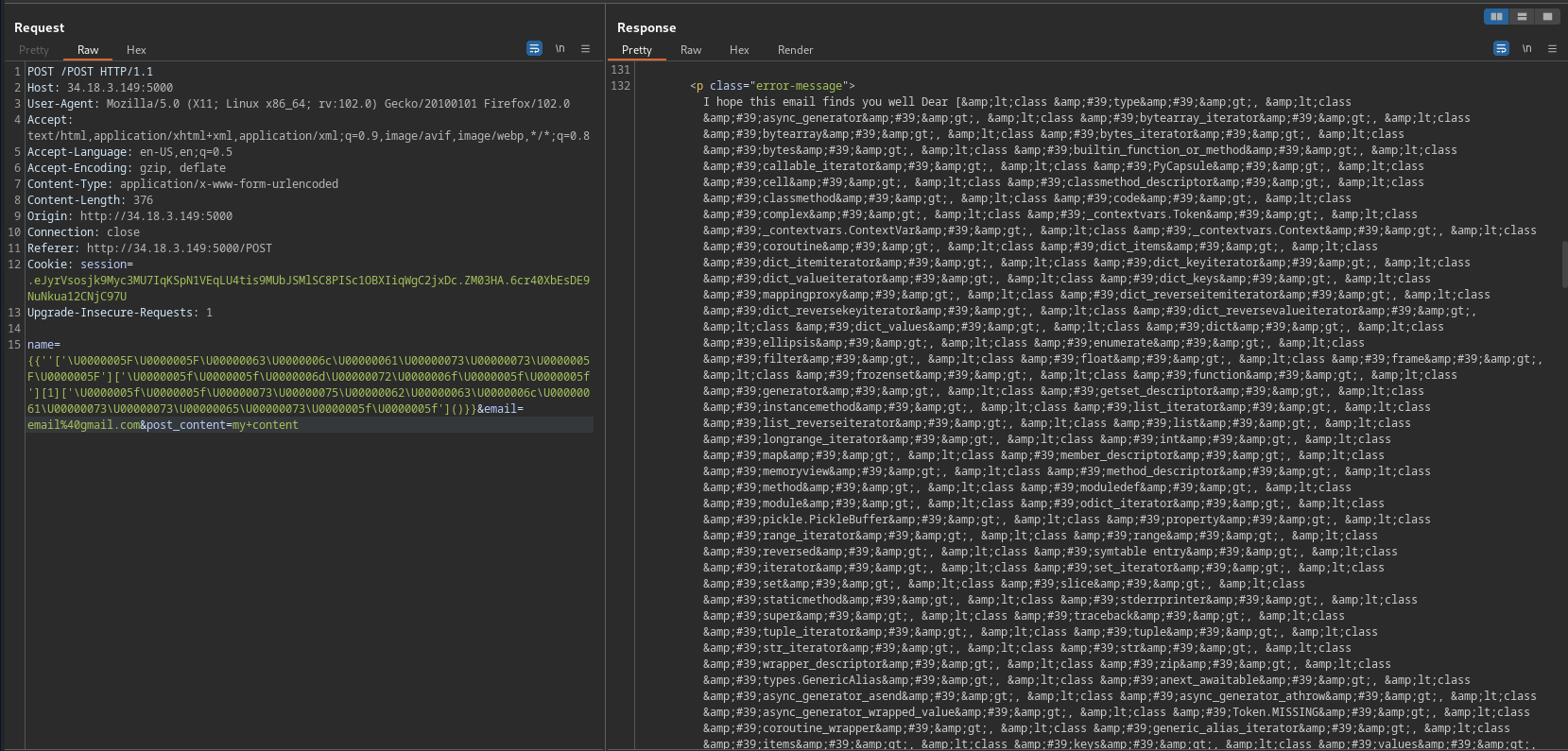This screenshot has height=751, width=1568.
Task: Click the Referer header line
Action: coord(149,248)
